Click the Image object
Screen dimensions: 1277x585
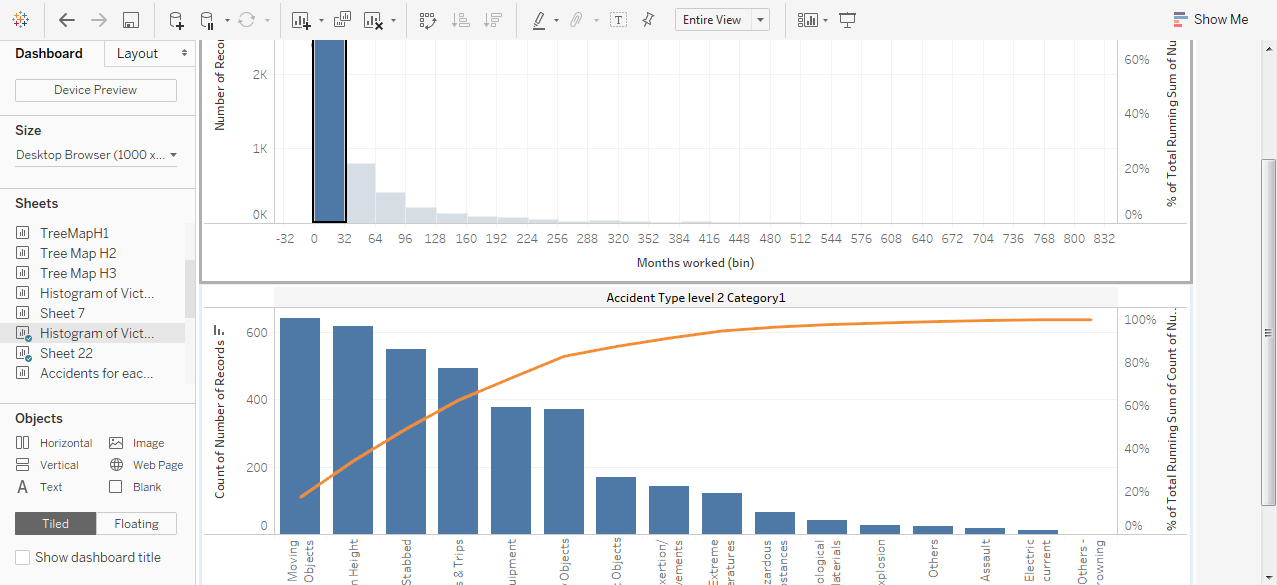tap(137, 443)
